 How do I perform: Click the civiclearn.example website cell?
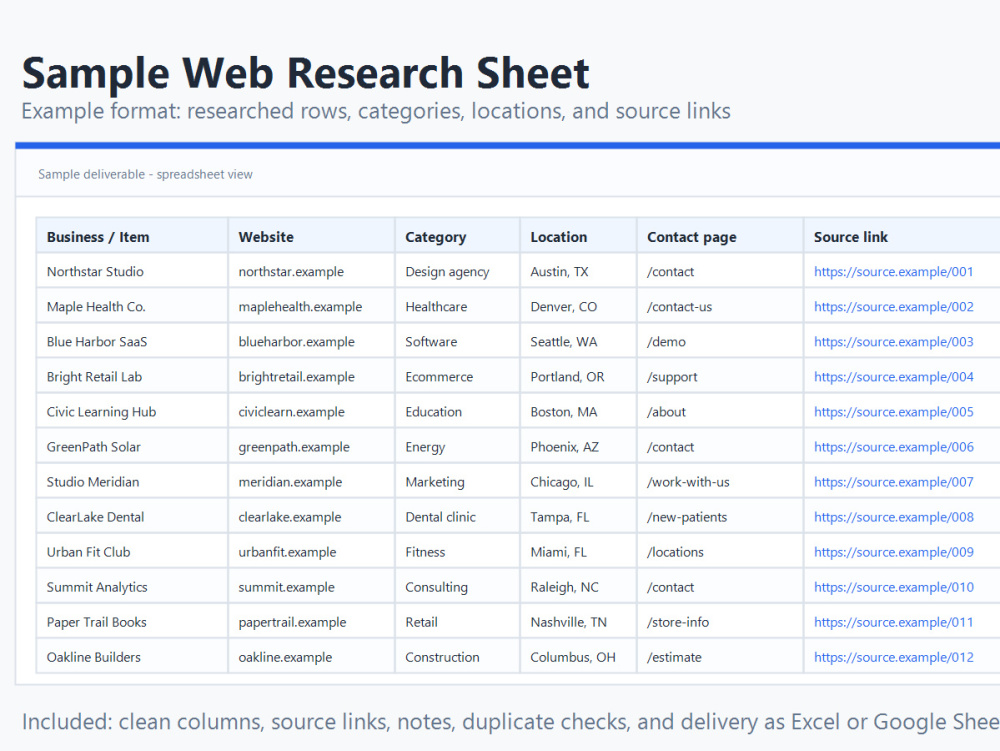(311, 412)
